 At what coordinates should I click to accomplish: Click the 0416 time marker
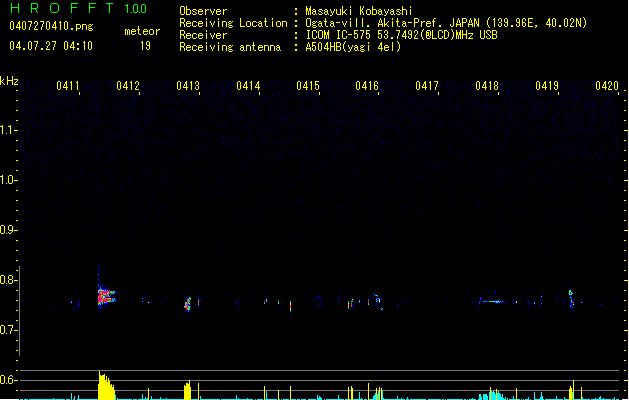(x=367, y=86)
